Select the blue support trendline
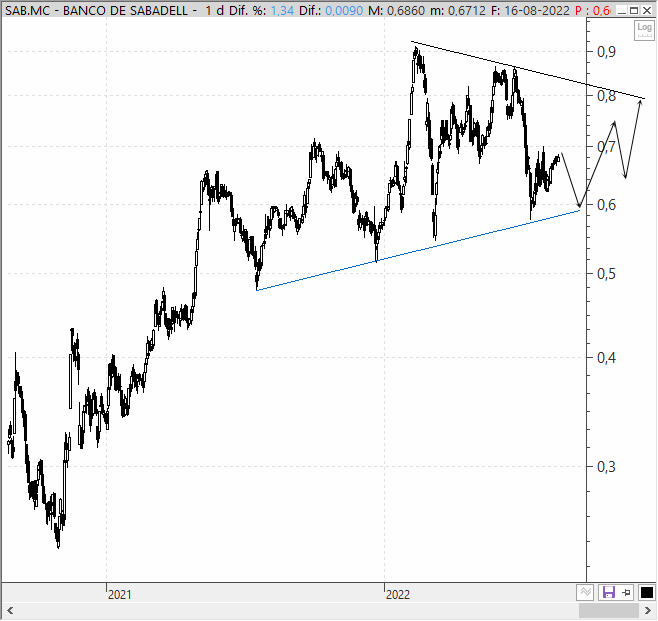The image size is (658, 621). [x=418, y=250]
